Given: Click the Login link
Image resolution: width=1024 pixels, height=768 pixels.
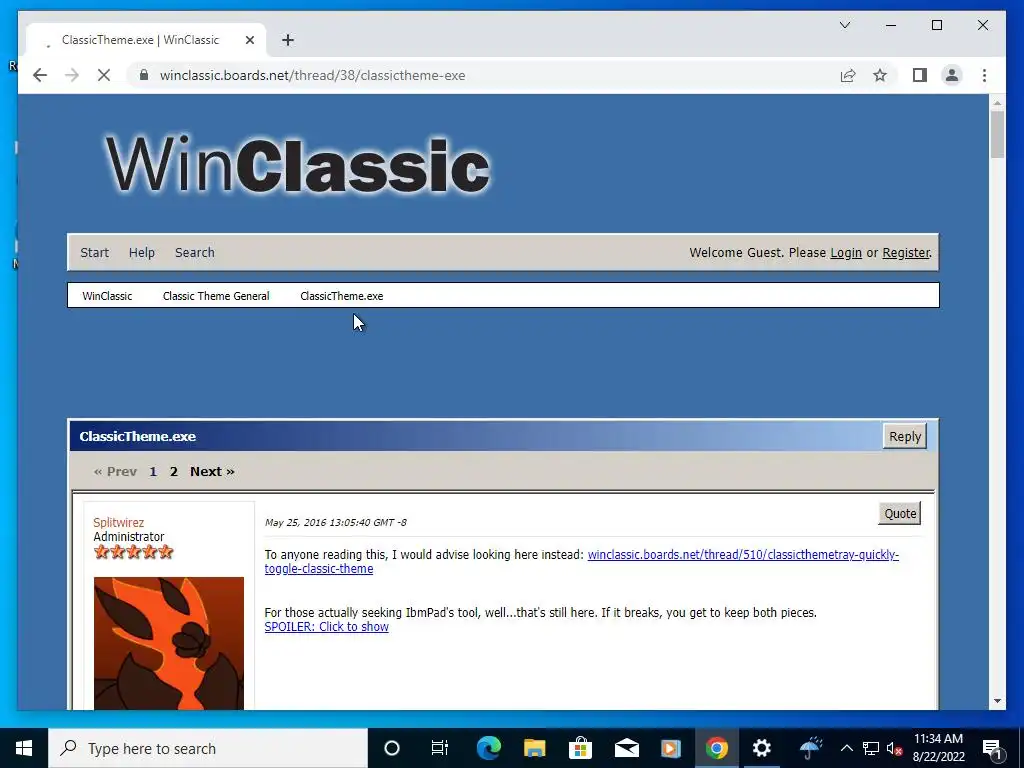Looking at the screenshot, I should 846,253.
